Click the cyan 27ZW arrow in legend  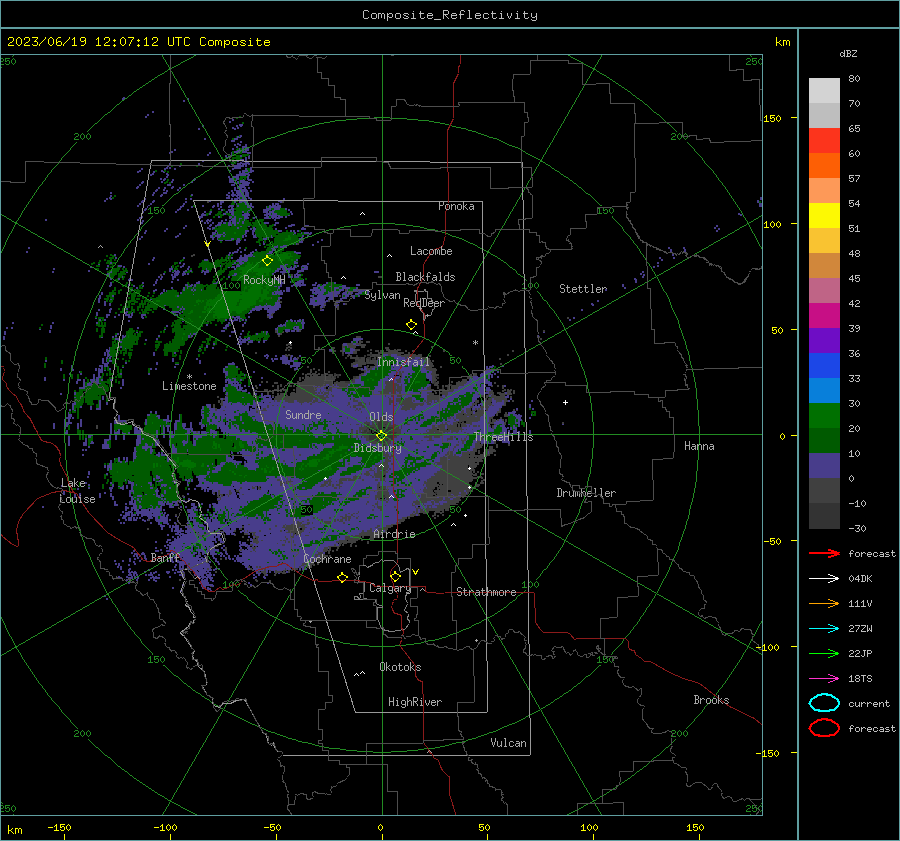824,629
